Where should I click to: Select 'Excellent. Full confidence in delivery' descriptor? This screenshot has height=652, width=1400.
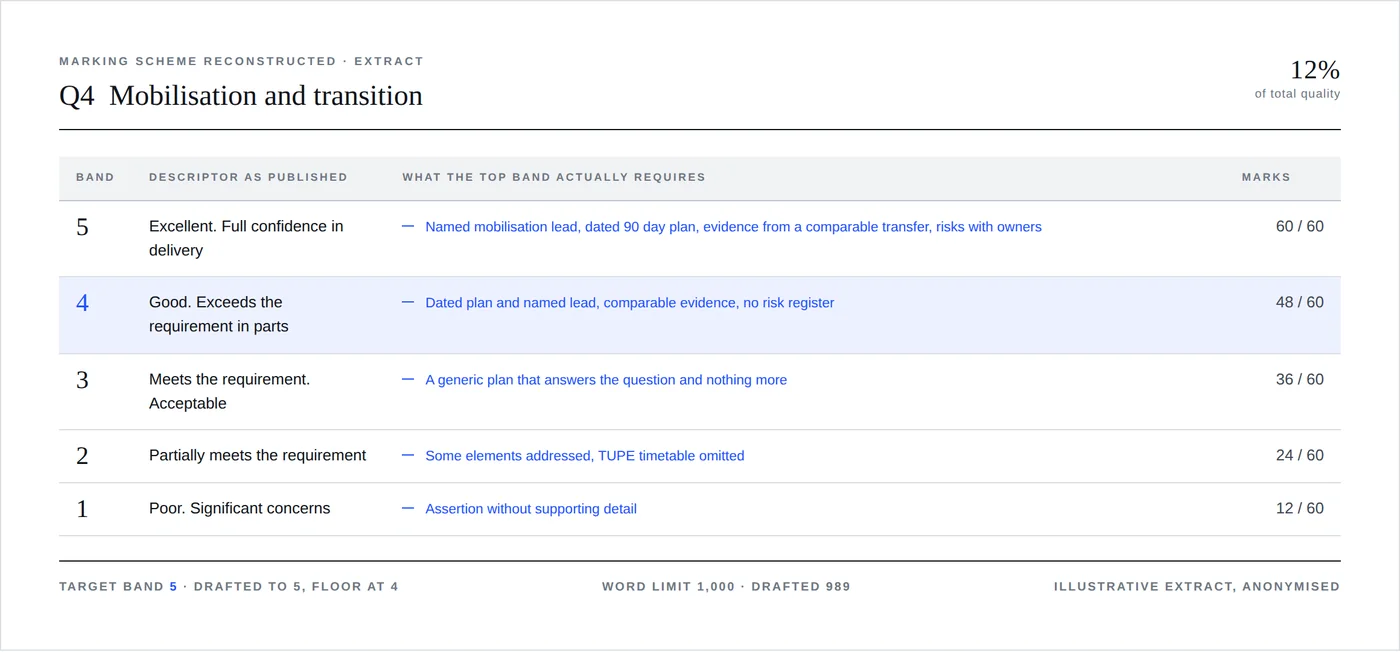point(246,238)
